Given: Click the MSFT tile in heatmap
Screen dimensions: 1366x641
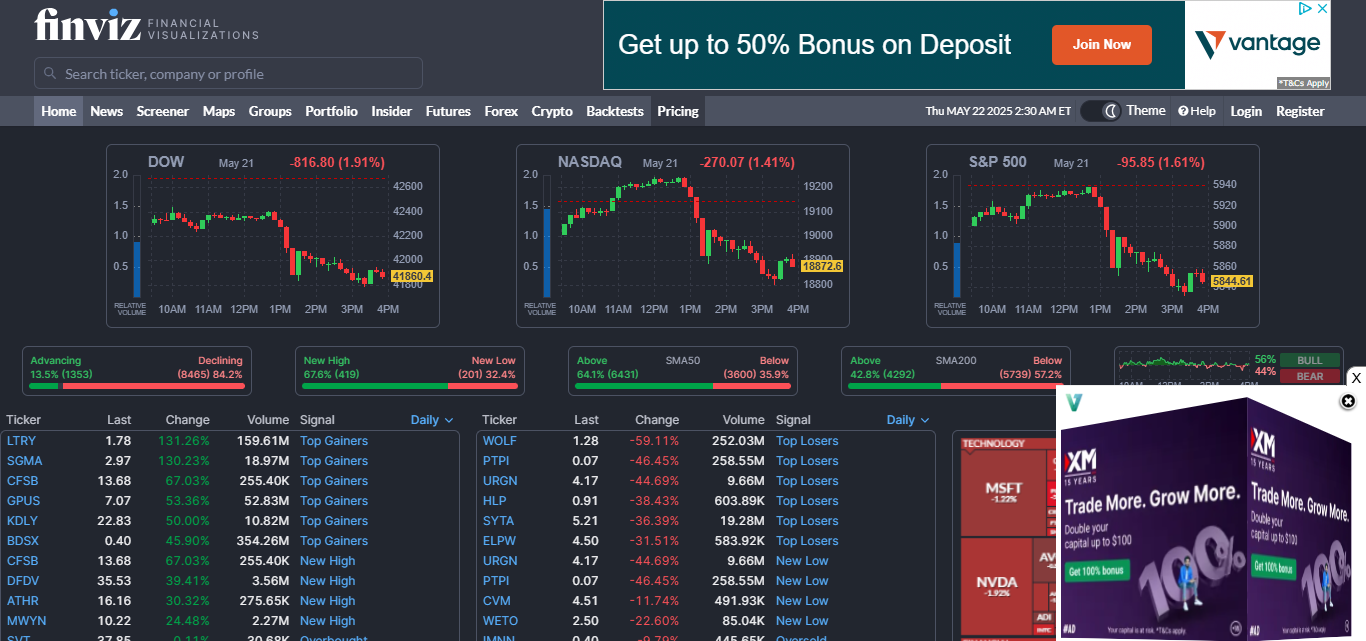Looking at the screenshot, I should [x=1003, y=492].
